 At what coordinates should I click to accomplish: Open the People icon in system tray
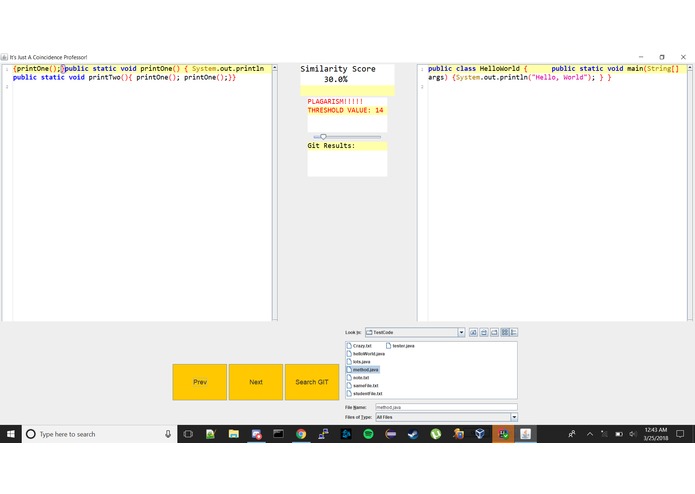point(572,434)
